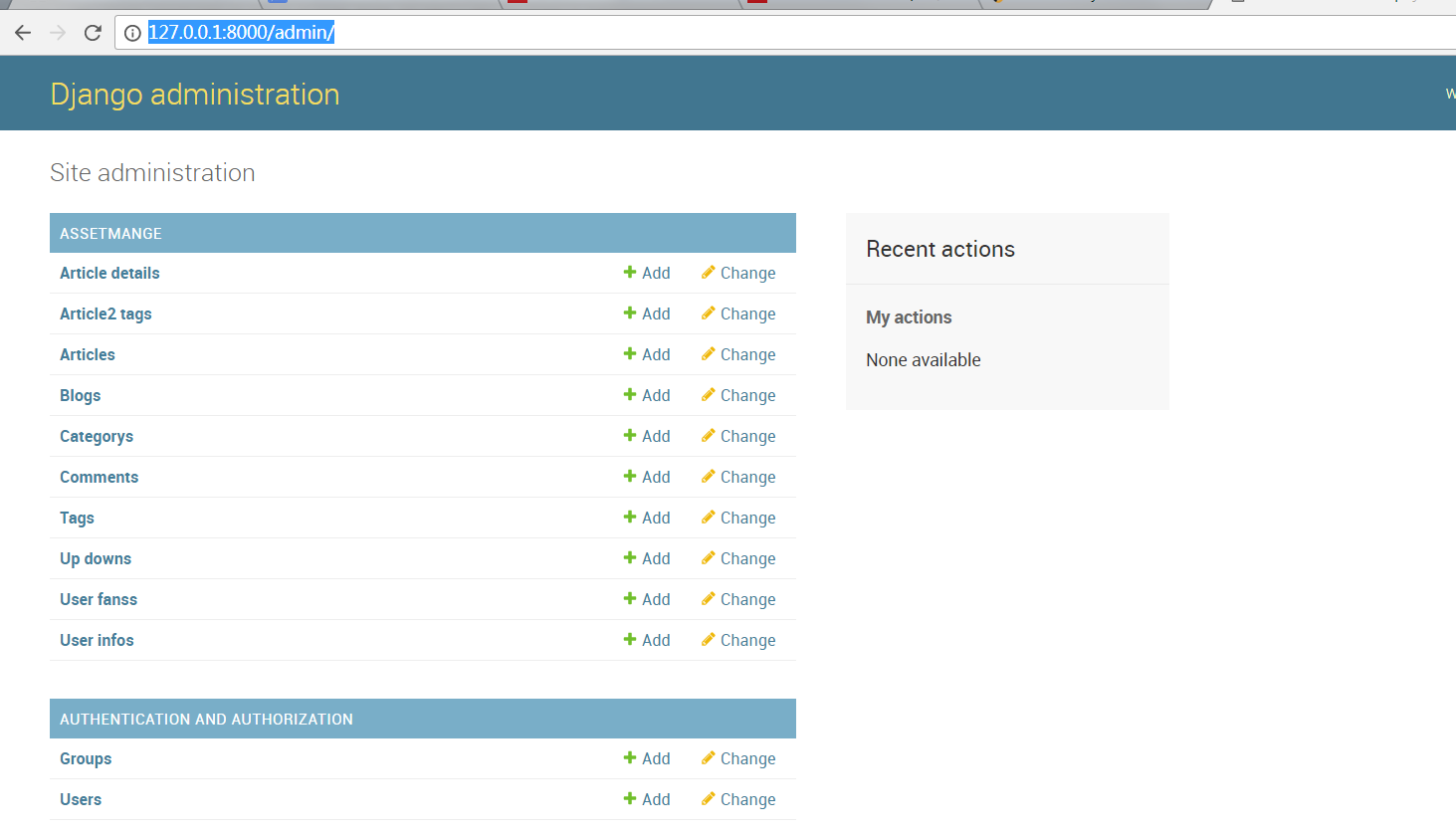Open the Django administration header link
The width and height of the screenshot is (1456, 836).
click(x=195, y=95)
